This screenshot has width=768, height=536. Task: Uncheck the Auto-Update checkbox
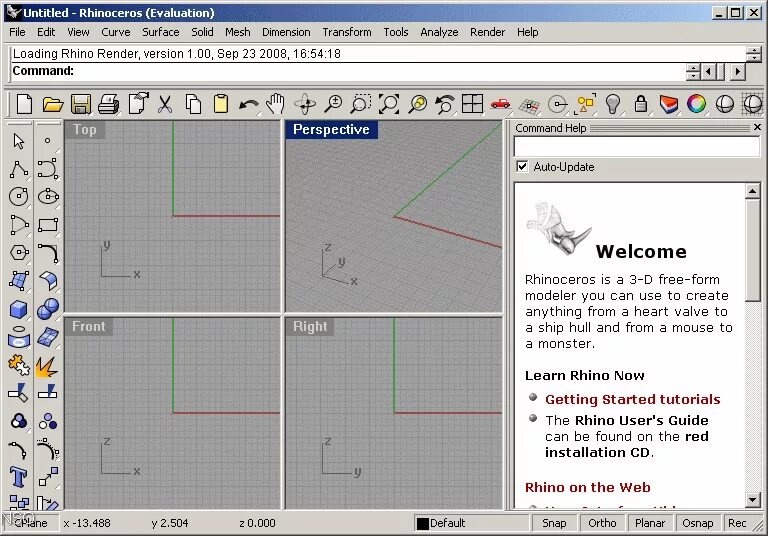(522, 167)
